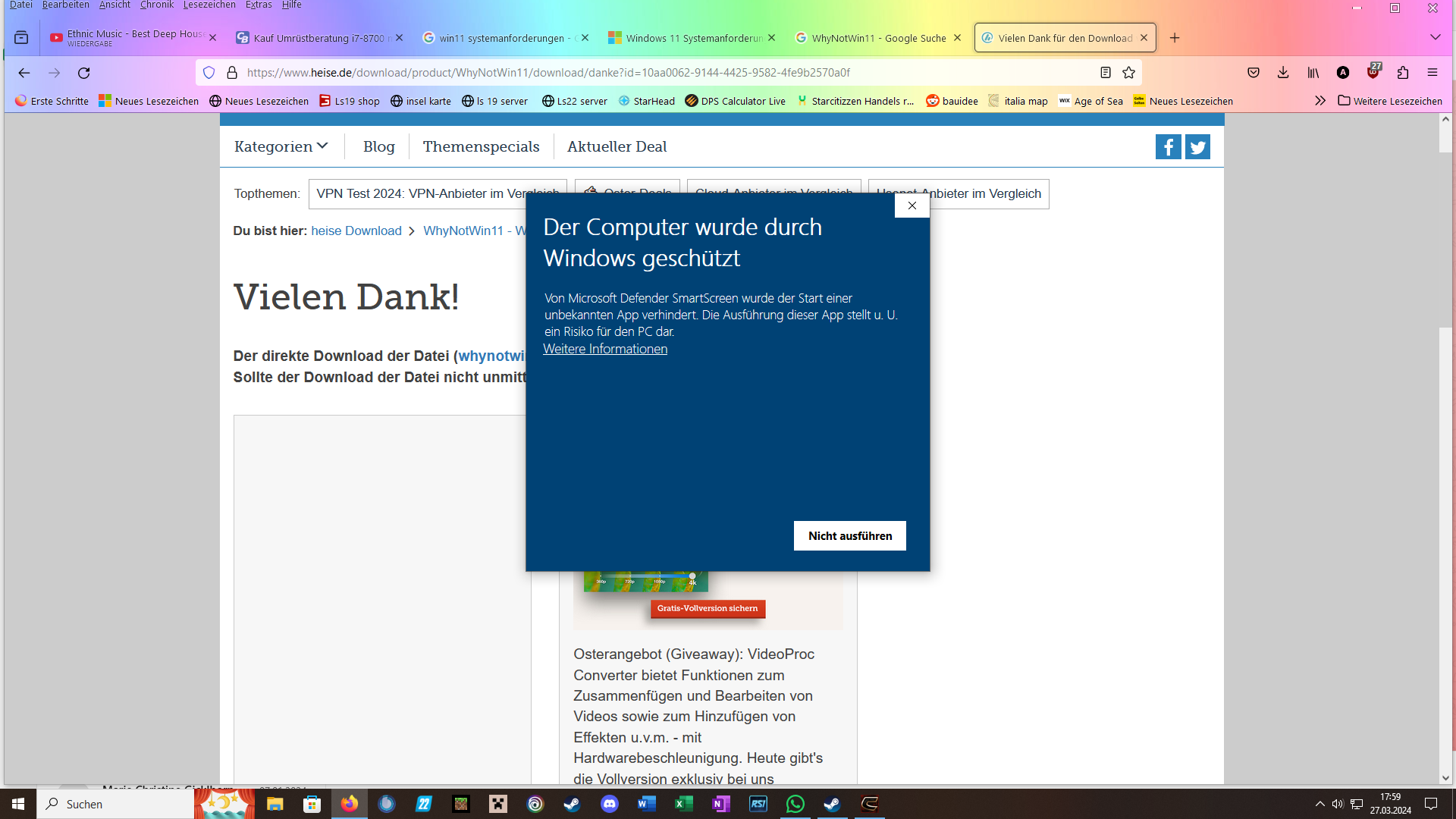Open Firefox extensions puzzle icon

(x=1403, y=73)
